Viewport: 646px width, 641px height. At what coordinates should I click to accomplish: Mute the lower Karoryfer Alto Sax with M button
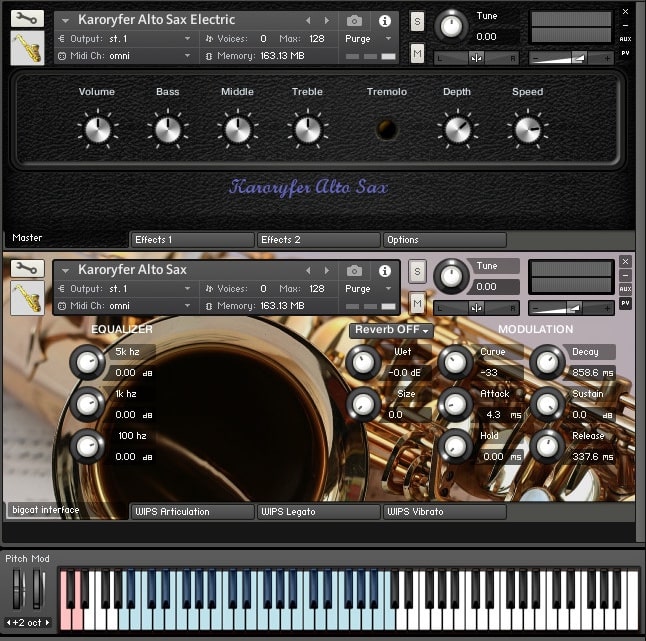coord(417,303)
